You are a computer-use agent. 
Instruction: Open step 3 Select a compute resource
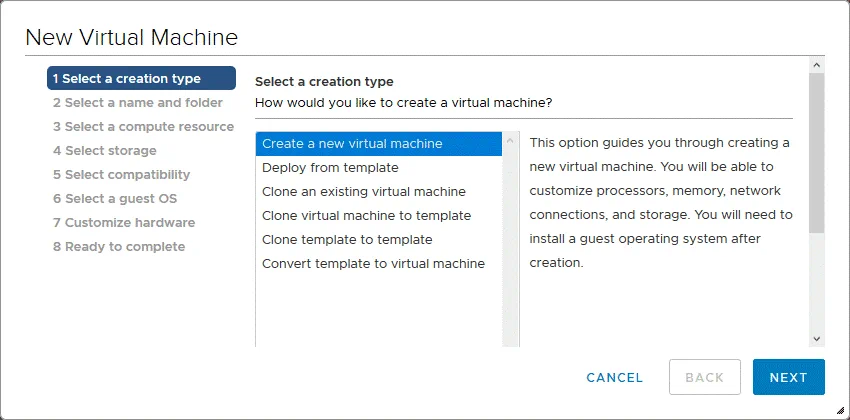point(143,126)
